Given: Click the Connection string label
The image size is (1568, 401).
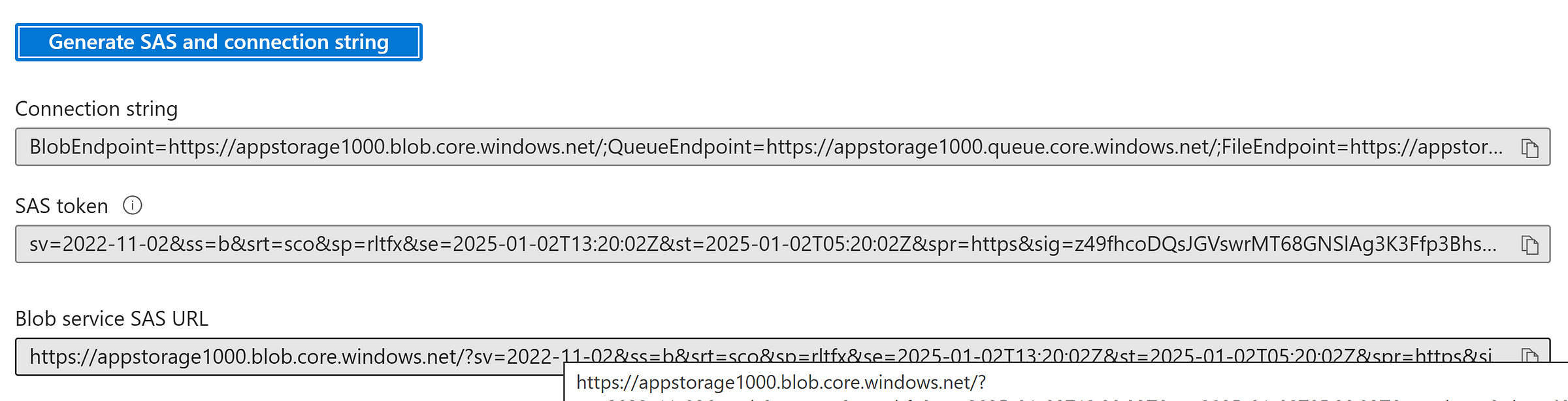Looking at the screenshot, I should 97,108.
